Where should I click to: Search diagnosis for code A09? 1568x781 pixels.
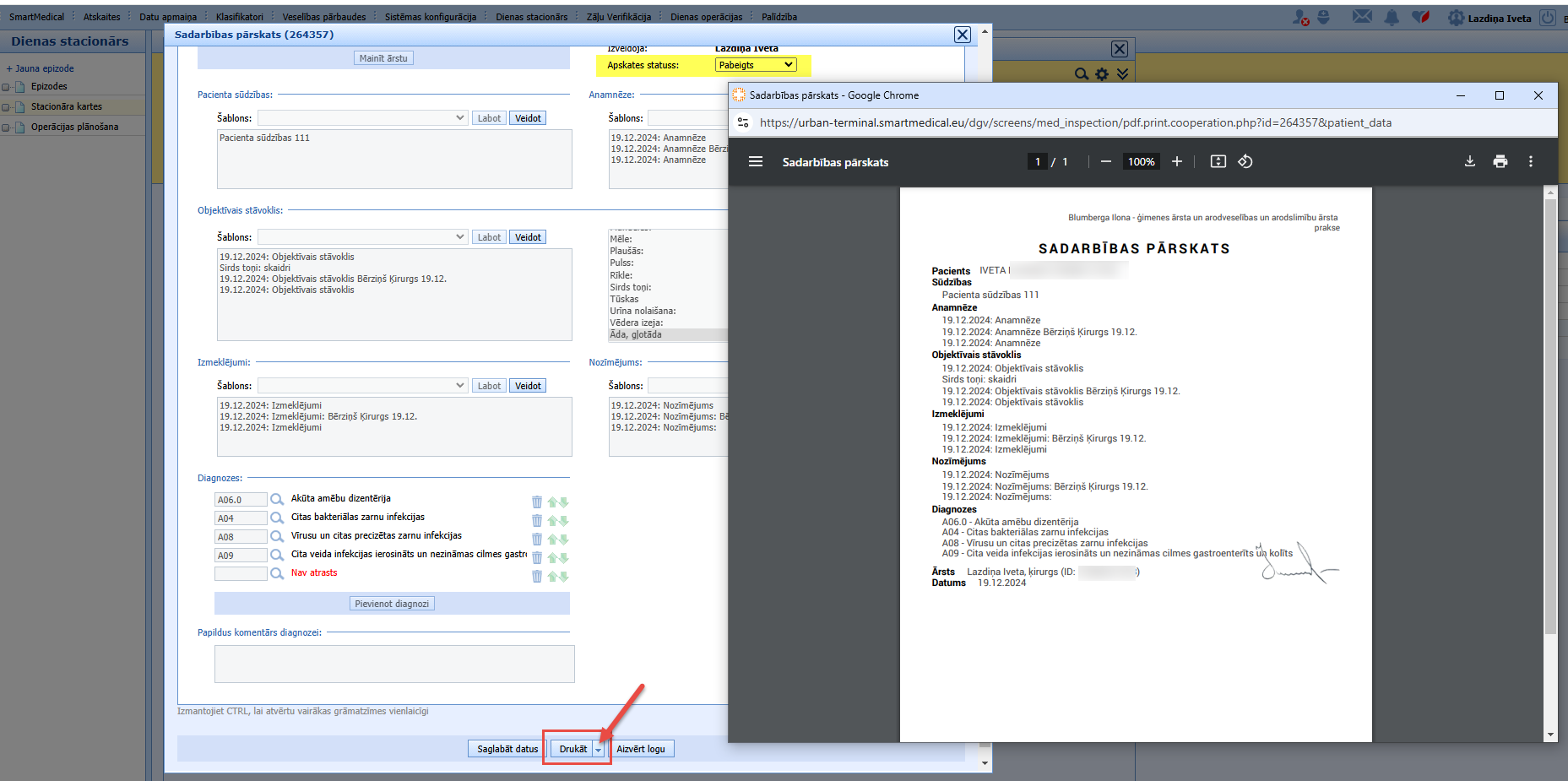(277, 556)
